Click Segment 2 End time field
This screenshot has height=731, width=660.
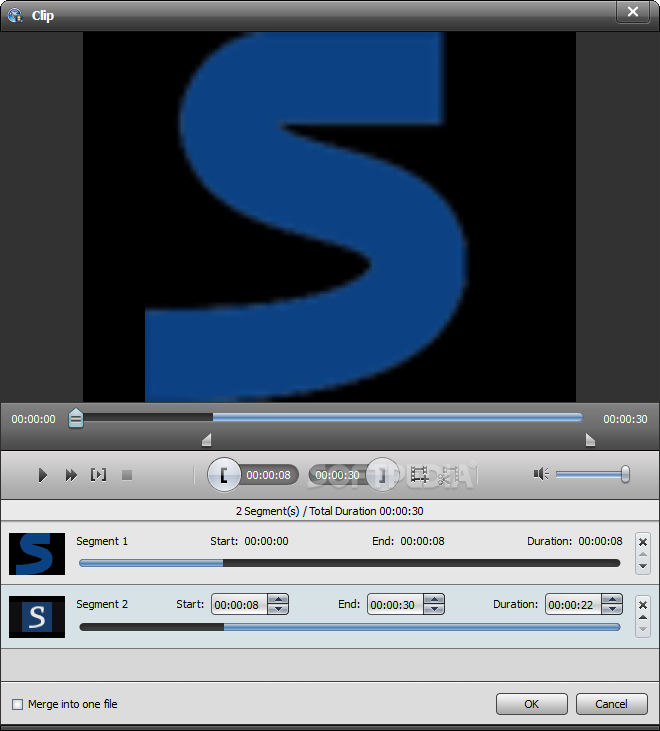click(395, 605)
